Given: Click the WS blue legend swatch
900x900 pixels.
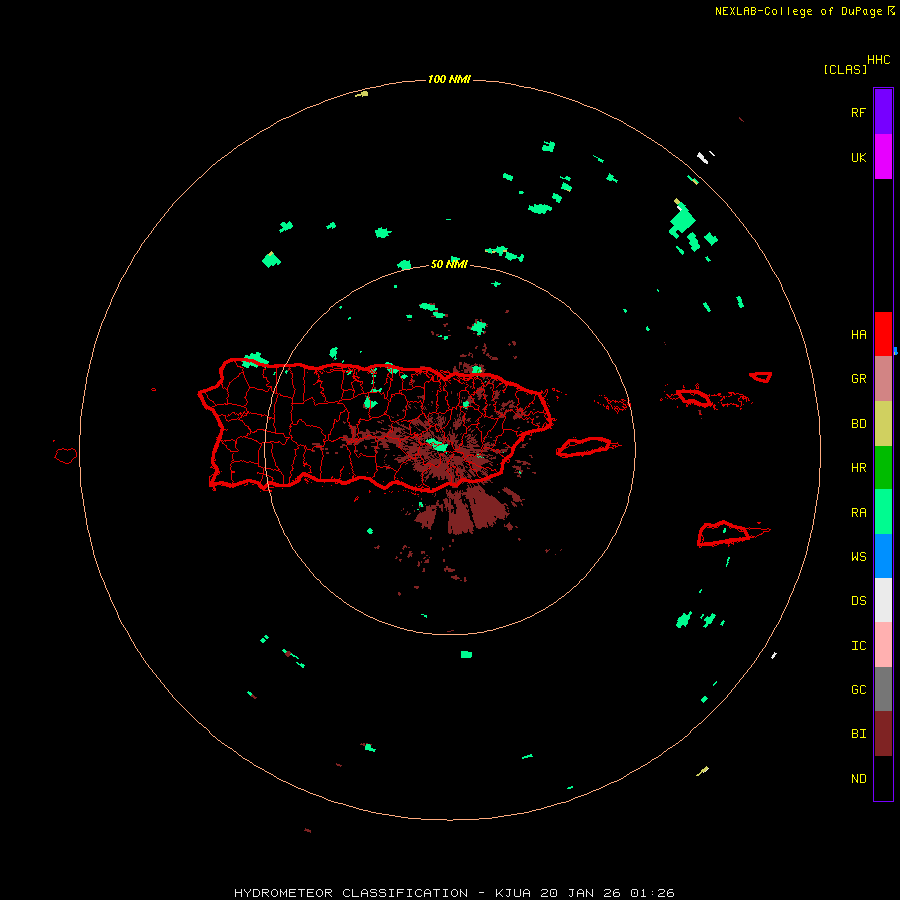Looking at the screenshot, I should tap(883, 556).
